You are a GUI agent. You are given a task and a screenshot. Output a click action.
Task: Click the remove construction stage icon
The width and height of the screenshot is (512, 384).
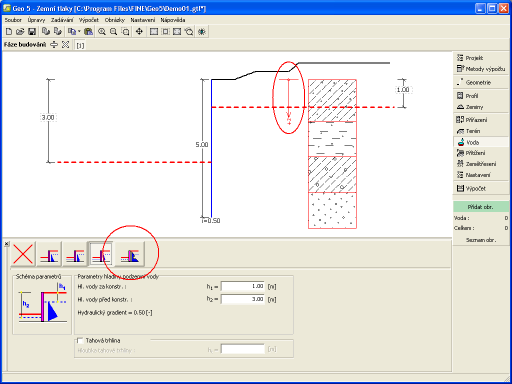coord(65,45)
